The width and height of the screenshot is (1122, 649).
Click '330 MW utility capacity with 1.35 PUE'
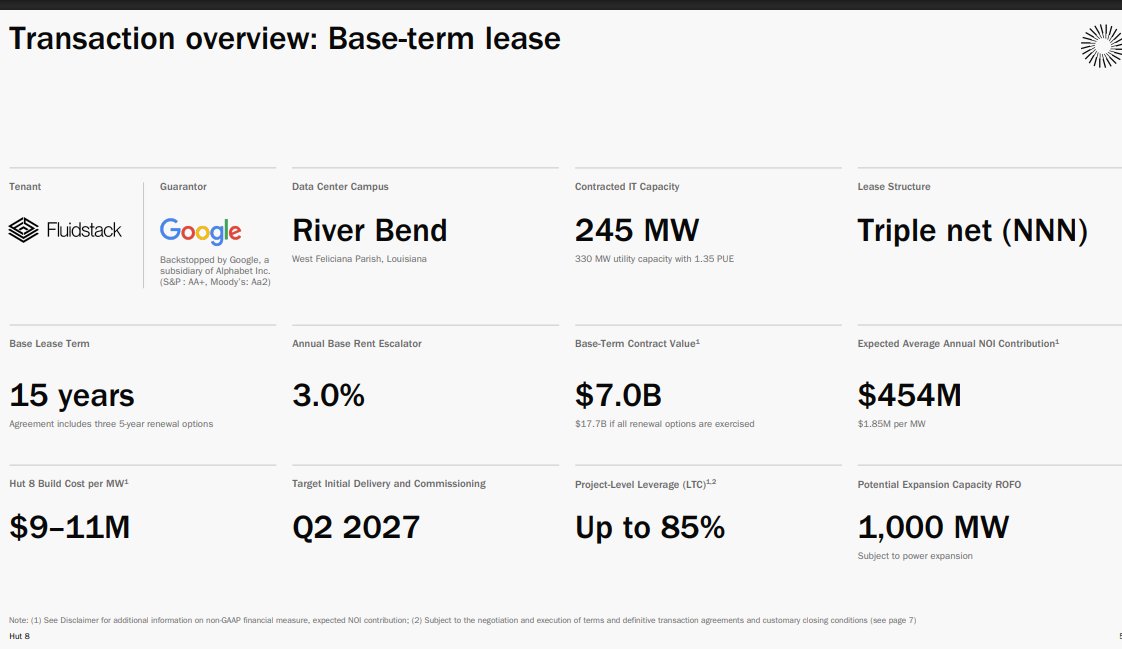pos(654,259)
